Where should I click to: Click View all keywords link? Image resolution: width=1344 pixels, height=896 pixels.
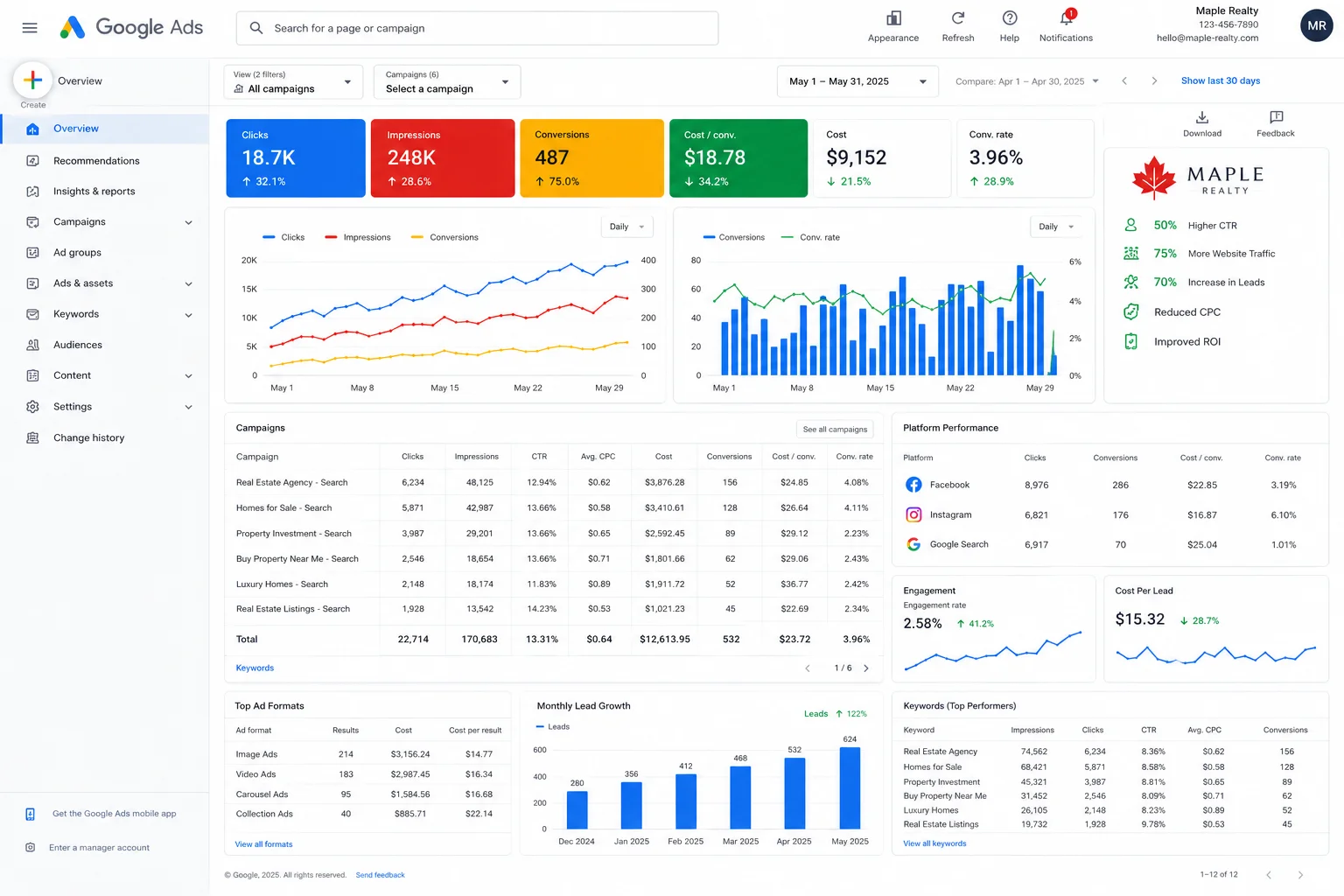pos(934,843)
